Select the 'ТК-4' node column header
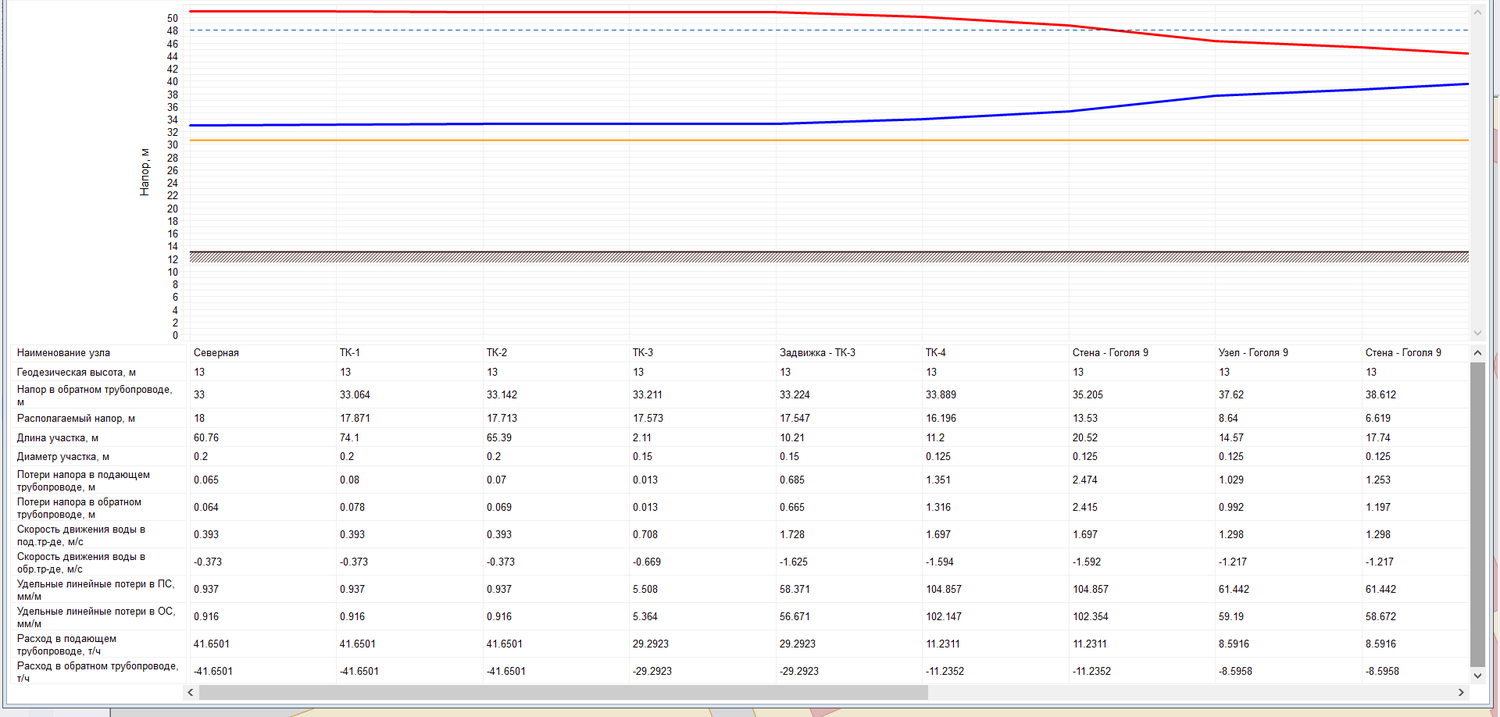The width and height of the screenshot is (1500, 717). tap(936, 353)
